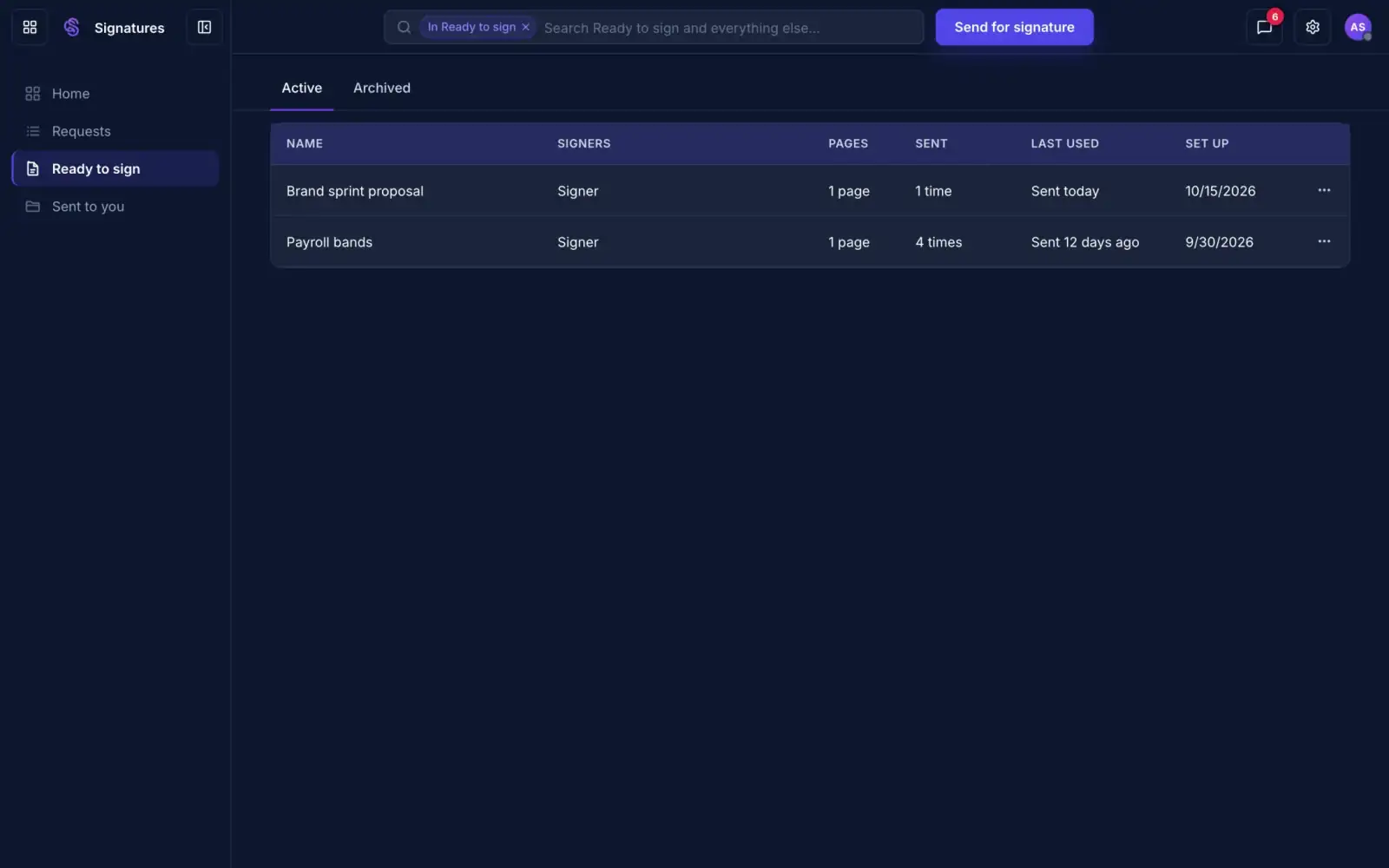This screenshot has height=868, width=1389.
Task: Click the Ready to sign document icon
Action: click(33, 168)
